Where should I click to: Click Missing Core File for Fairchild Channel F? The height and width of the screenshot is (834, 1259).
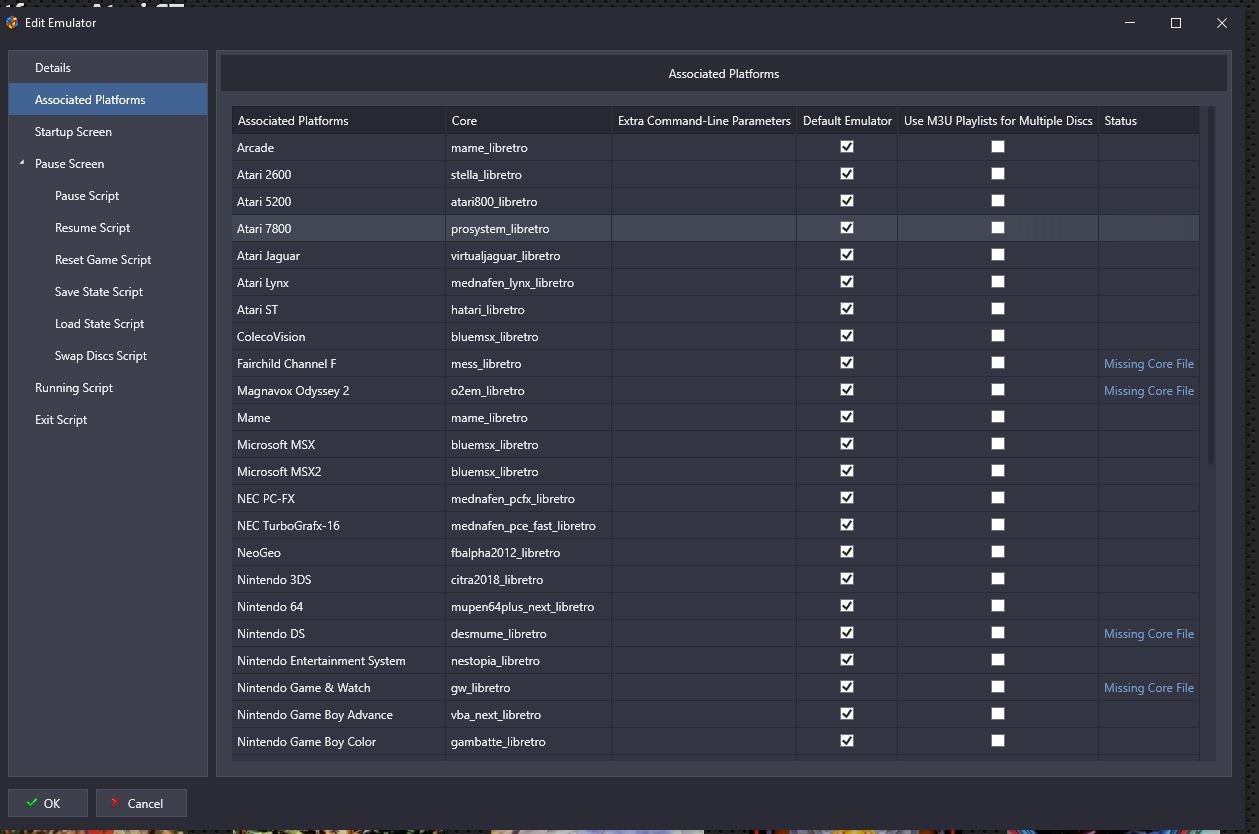coord(1149,364)
